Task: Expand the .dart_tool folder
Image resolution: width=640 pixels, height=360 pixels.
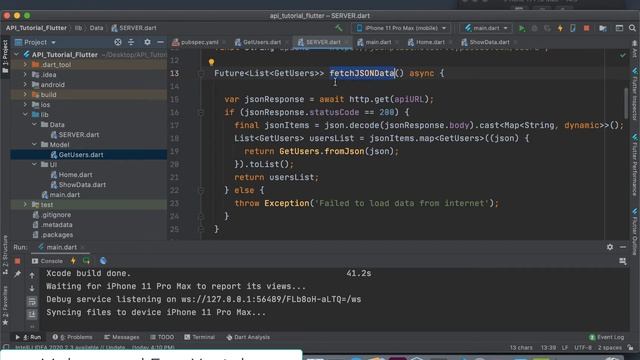Action: tap(25, 64)
